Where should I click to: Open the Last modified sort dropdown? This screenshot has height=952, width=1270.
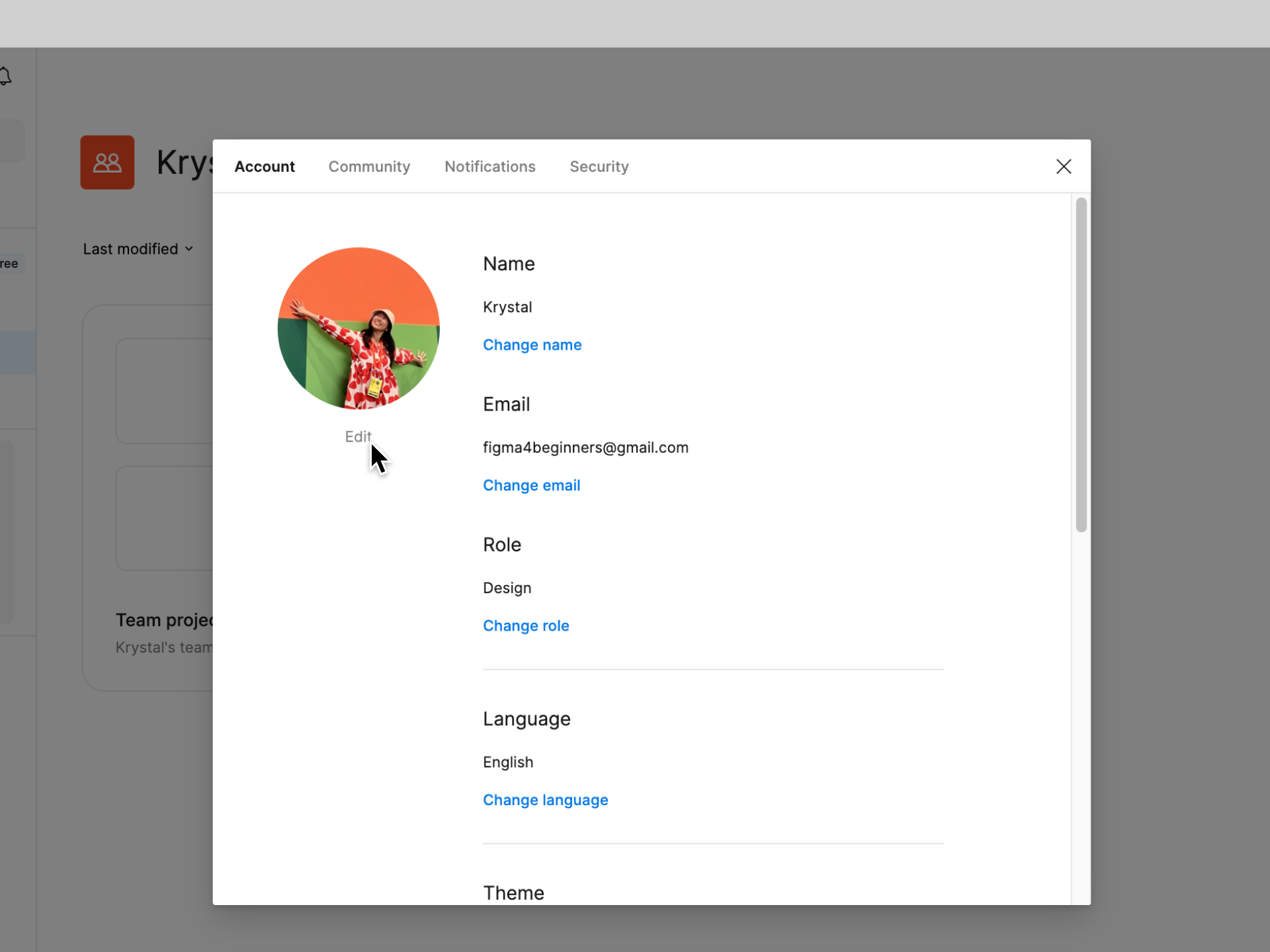point(138,249)
